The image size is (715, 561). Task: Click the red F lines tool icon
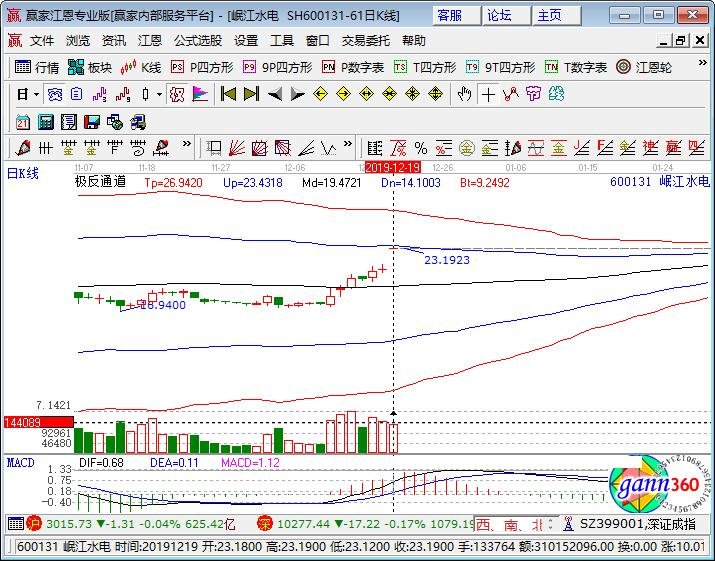(605, 148)
